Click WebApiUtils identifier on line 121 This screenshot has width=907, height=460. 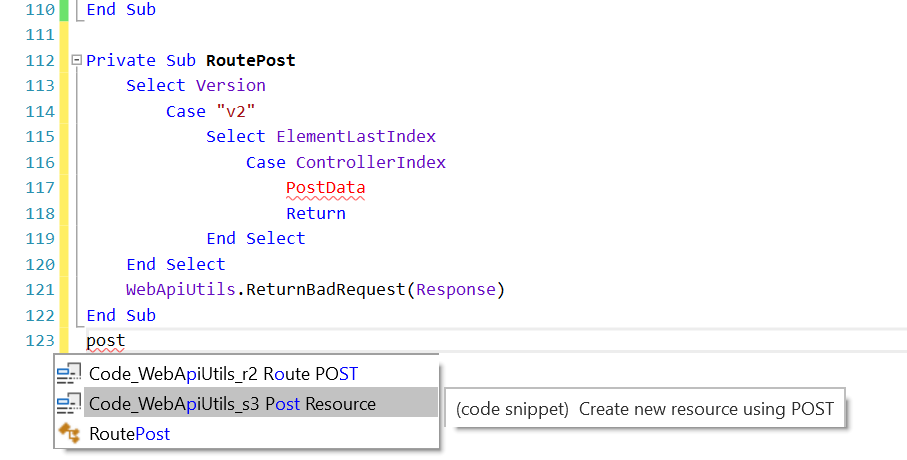coord(182,290)
